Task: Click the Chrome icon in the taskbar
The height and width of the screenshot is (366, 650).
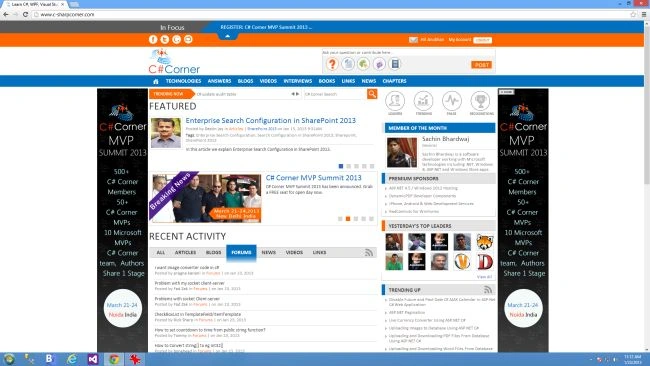Action: pyautogui.click(x=114, y=359)
